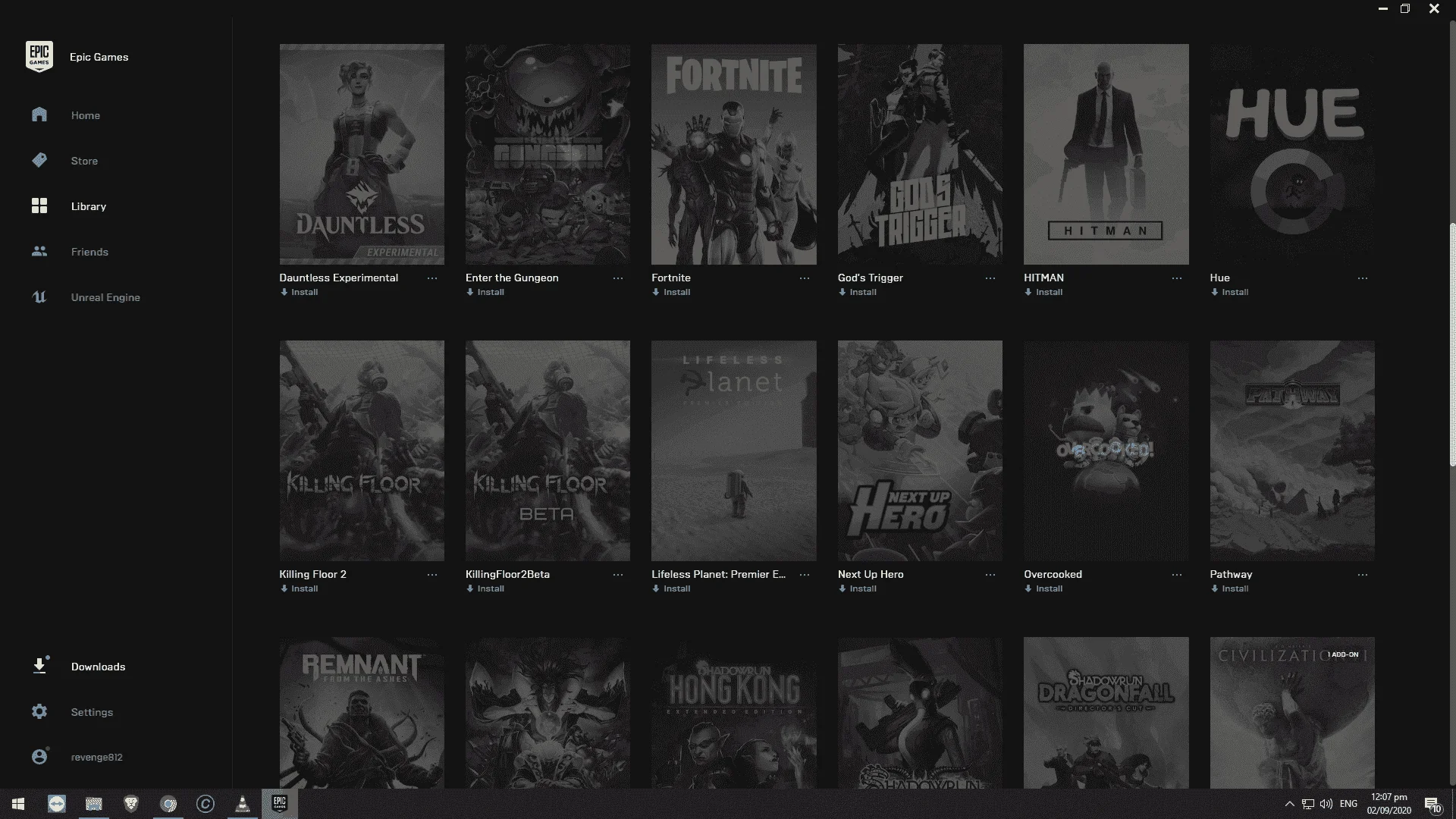1456x819 pixels.
Task: Install God's Trigger
Action: [x=858, y=292]
